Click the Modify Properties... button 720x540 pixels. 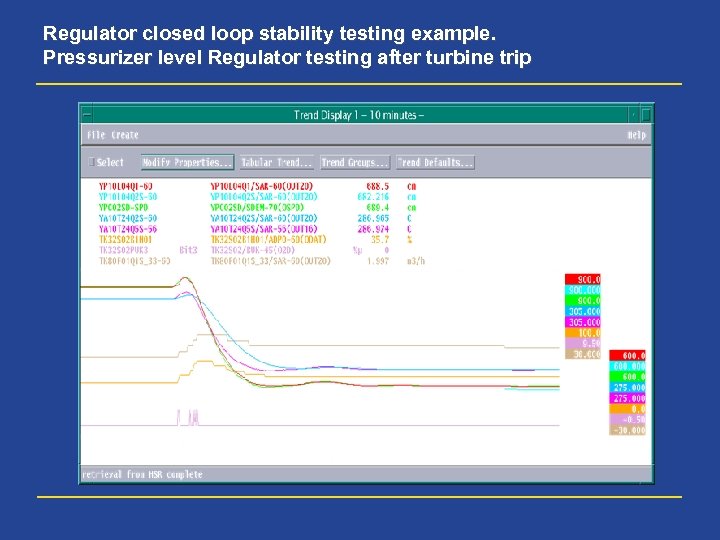coord(187,162)
